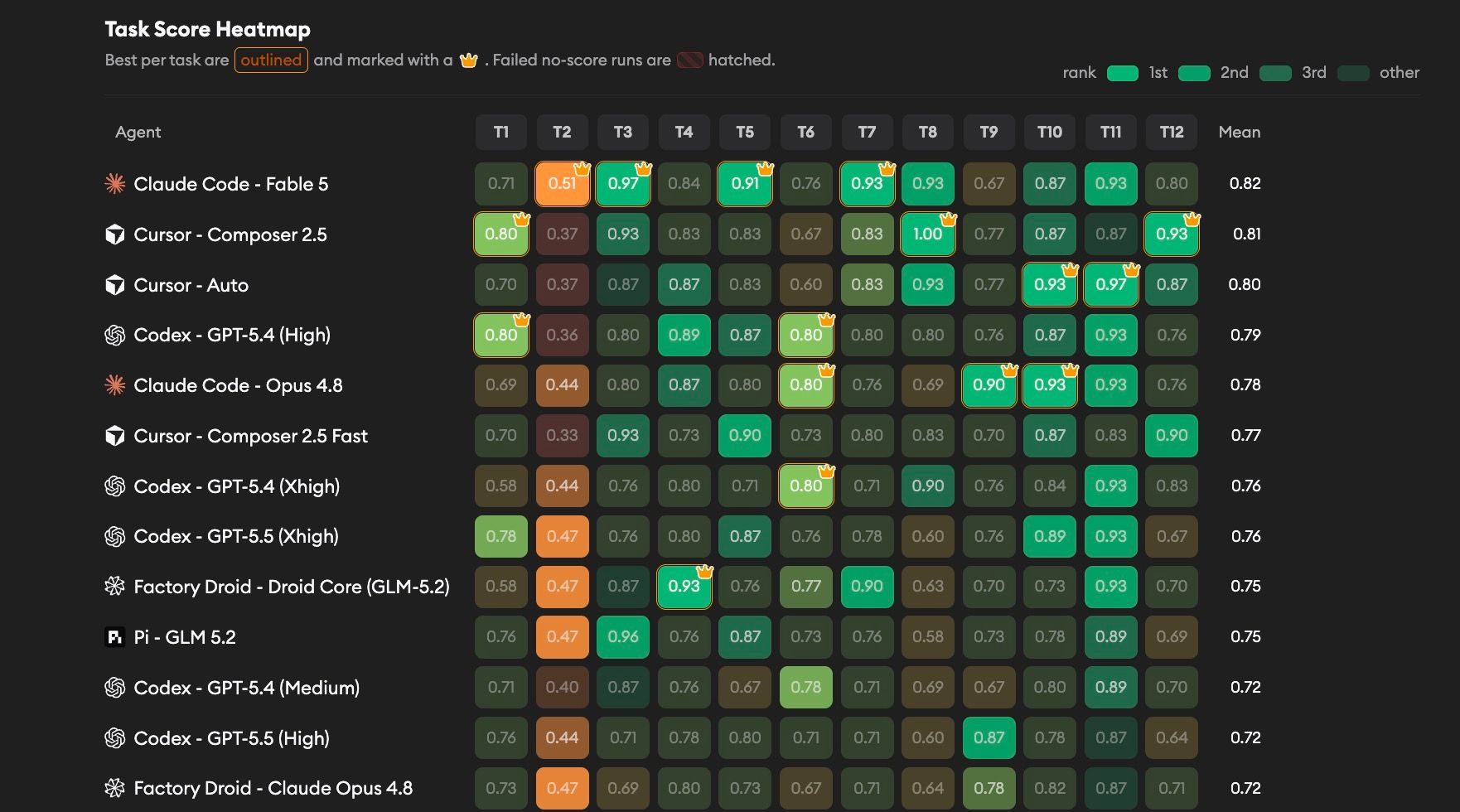1460x812 pixels.
Task: Select the T6 column header
Action: 806,132
